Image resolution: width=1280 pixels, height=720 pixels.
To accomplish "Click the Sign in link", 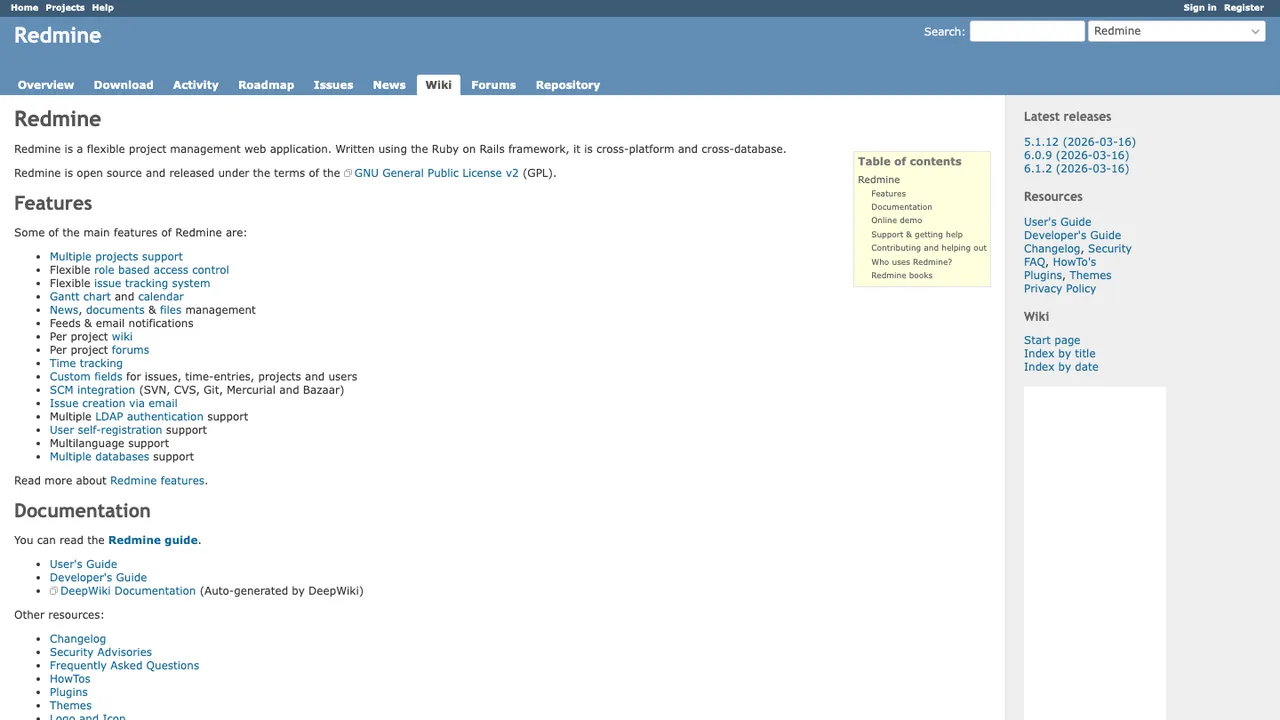I will pyautogui.click(x=1200, y=7).
